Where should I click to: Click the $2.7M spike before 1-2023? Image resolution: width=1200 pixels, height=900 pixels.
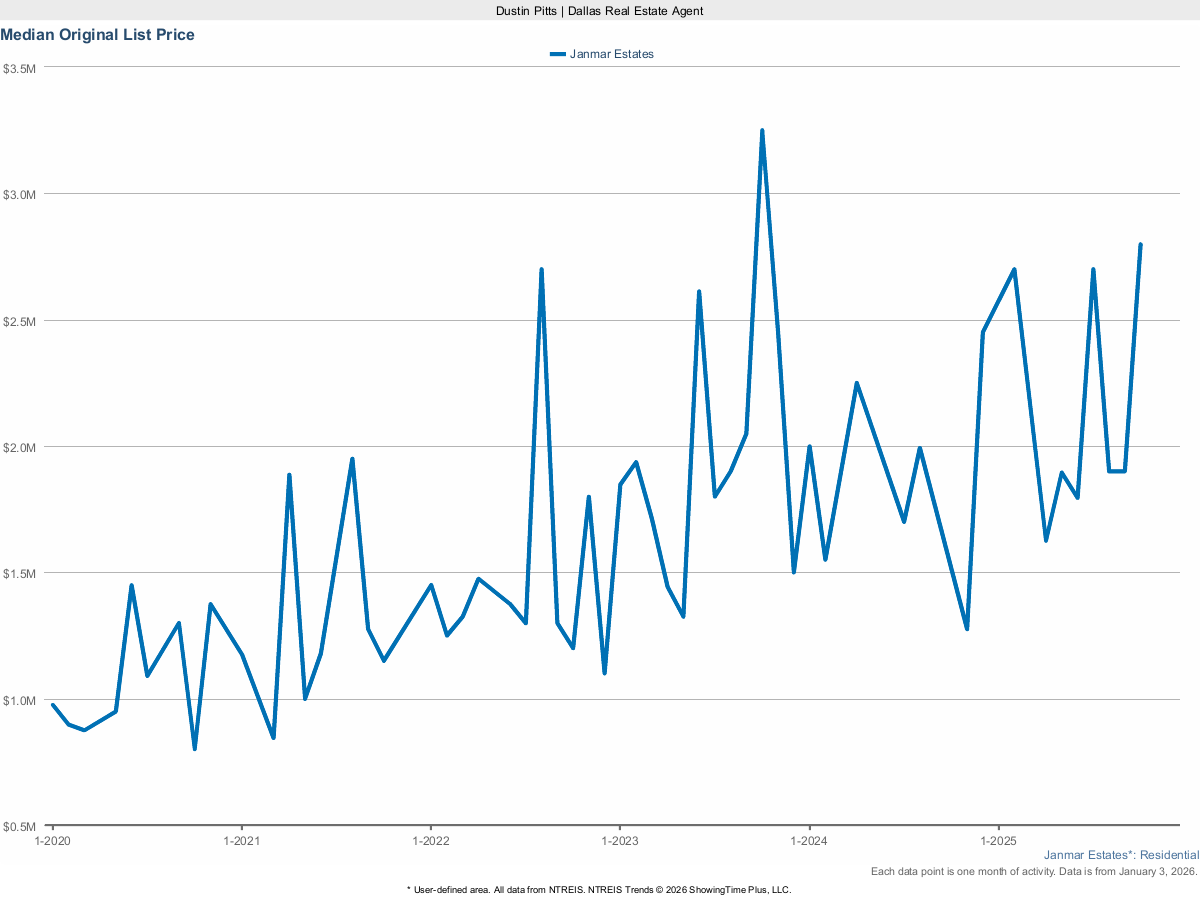coord(541,268)
